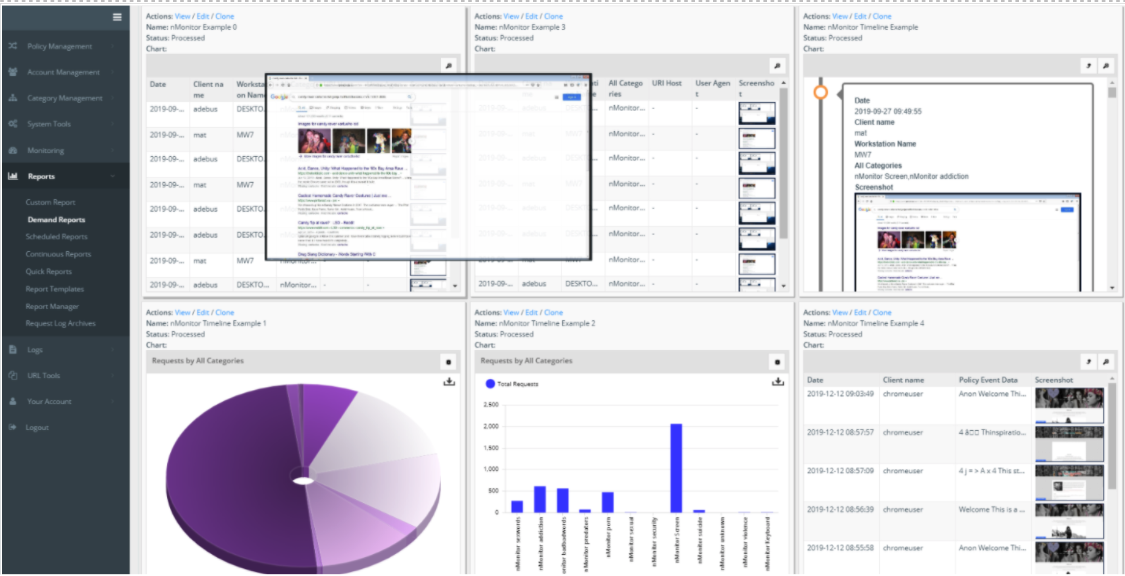Click the wrench icon in nMonitor Example 0 panel
Viewport: 1125px width, 576px height.
[448, 65]
